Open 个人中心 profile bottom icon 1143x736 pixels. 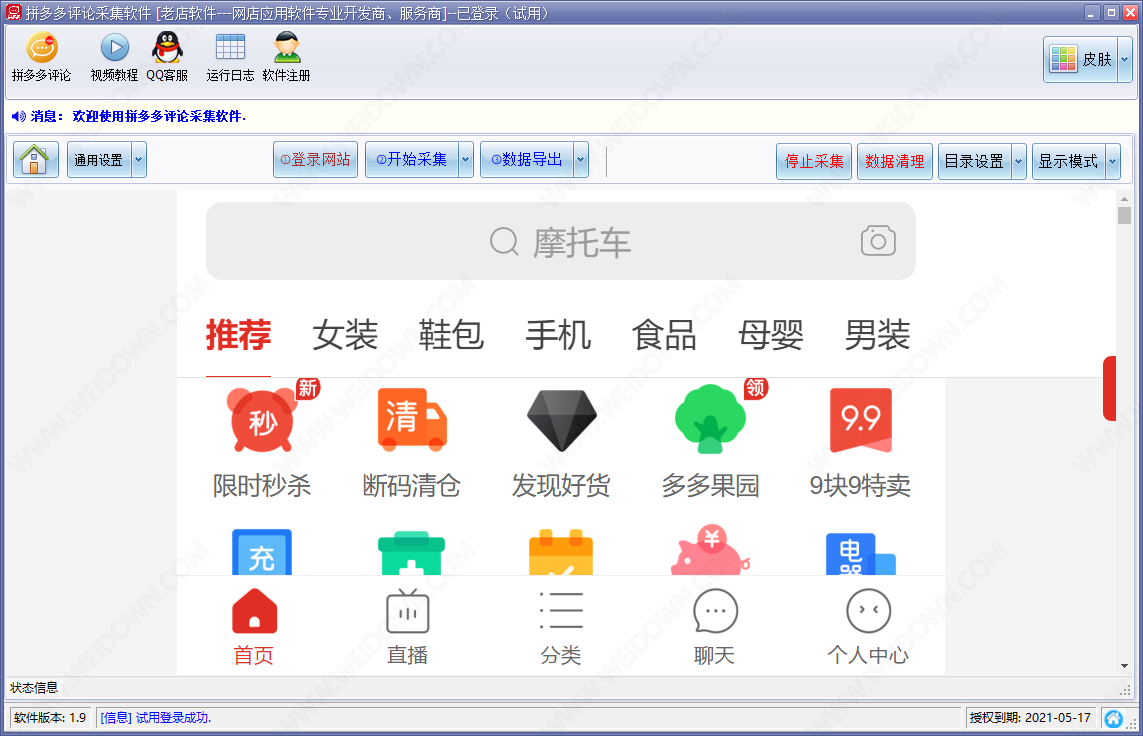coord(868,611)
